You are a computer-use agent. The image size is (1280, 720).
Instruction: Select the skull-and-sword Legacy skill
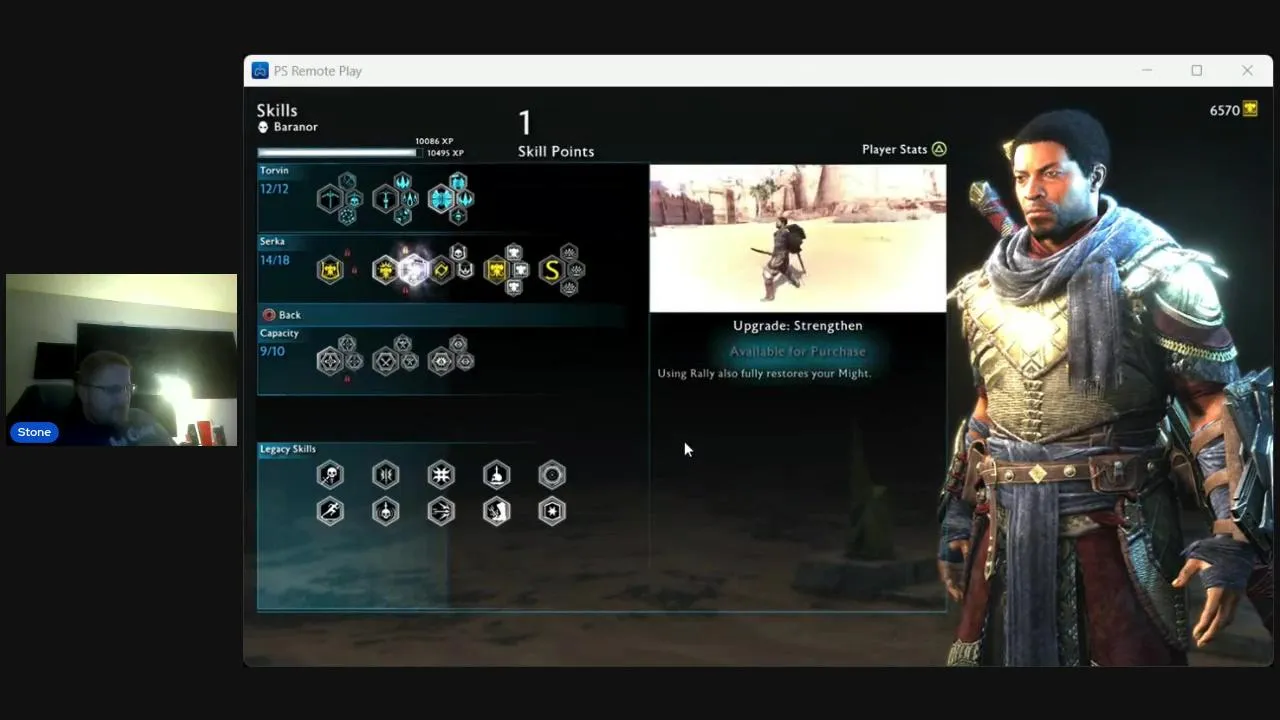click(330, 475)
